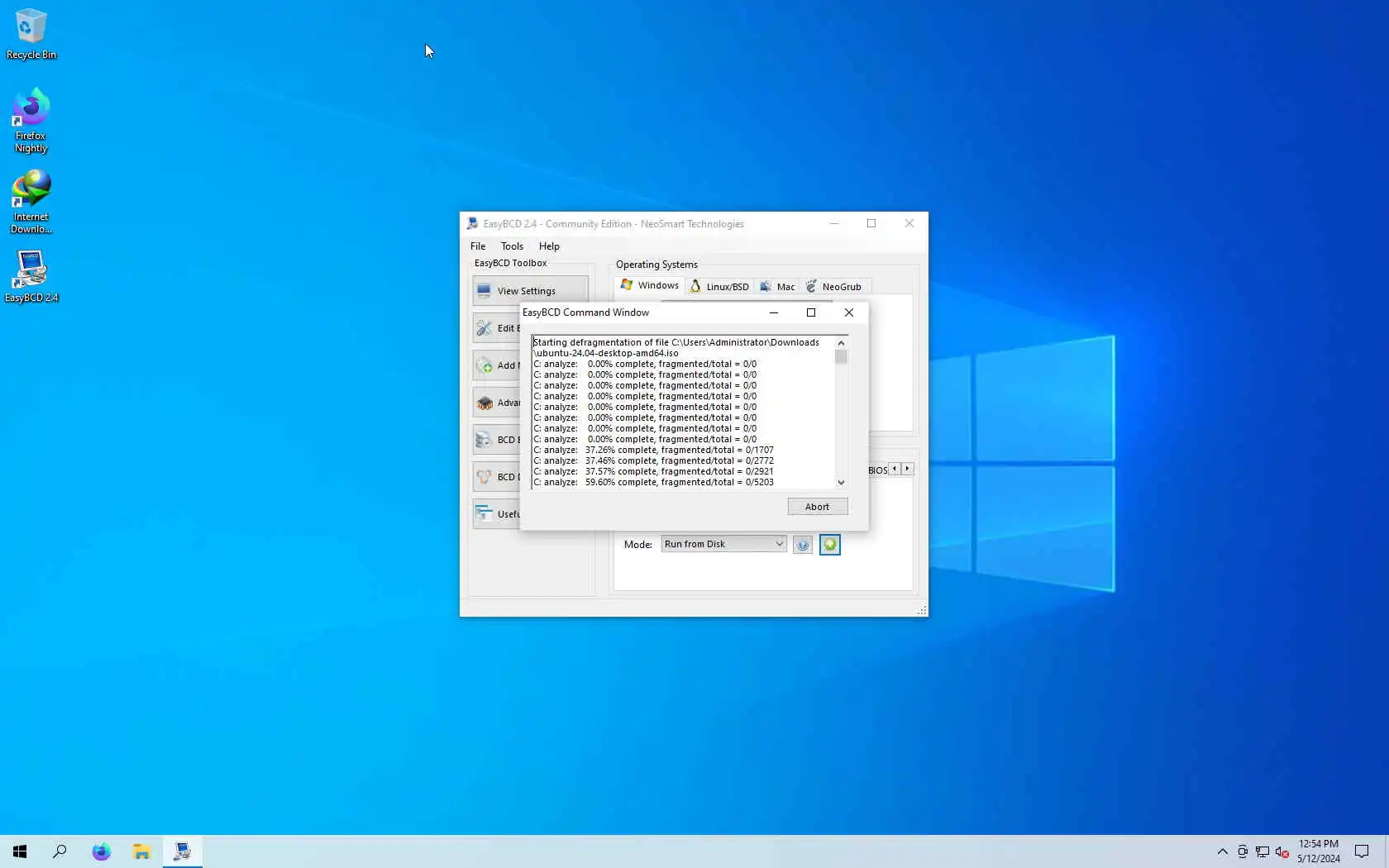This screenshot has height=868, width=1389.
Task: Open the Action Center notifications icon
Action: tap(1362, 851)
